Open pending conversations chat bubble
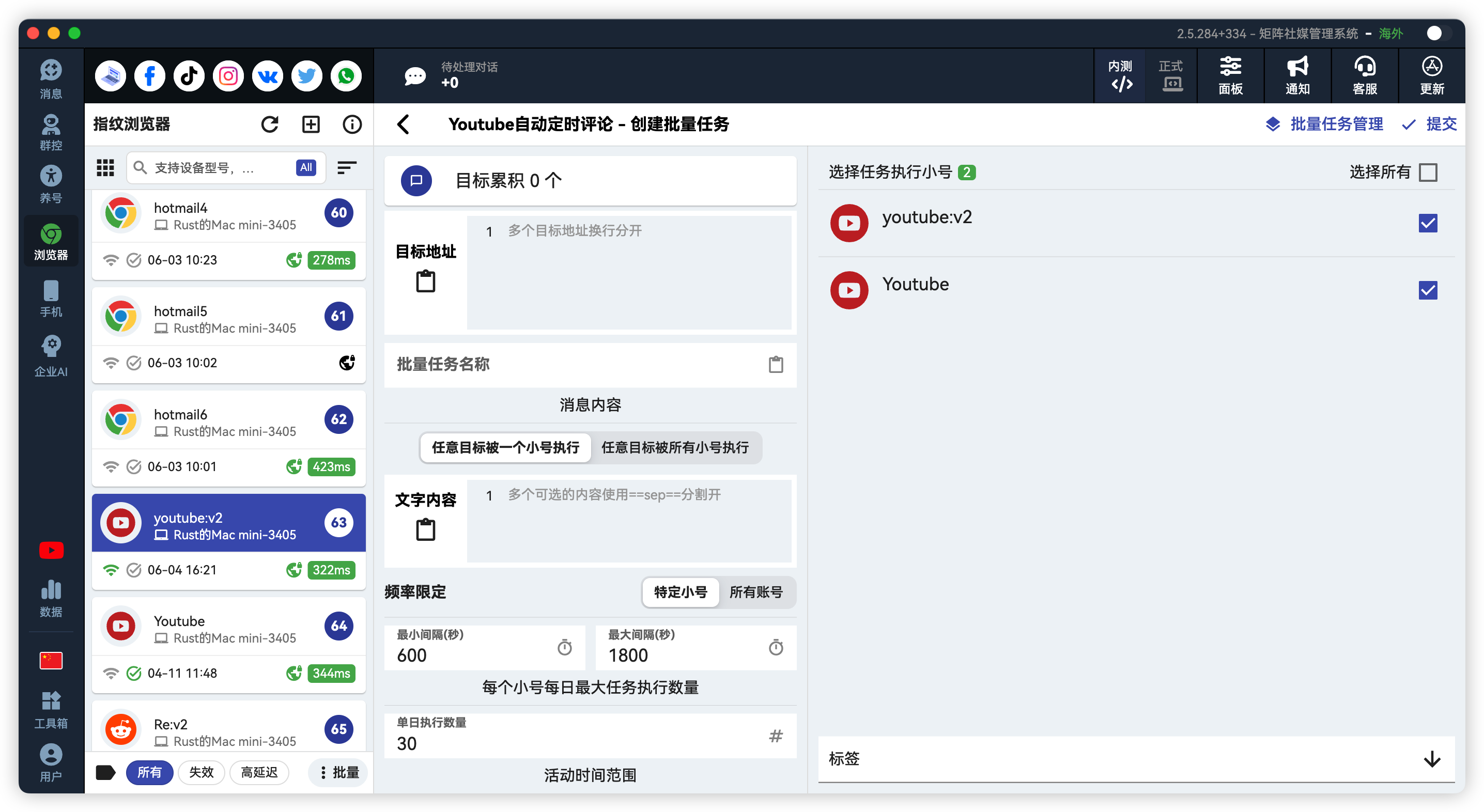 click(x=415, y=76)
